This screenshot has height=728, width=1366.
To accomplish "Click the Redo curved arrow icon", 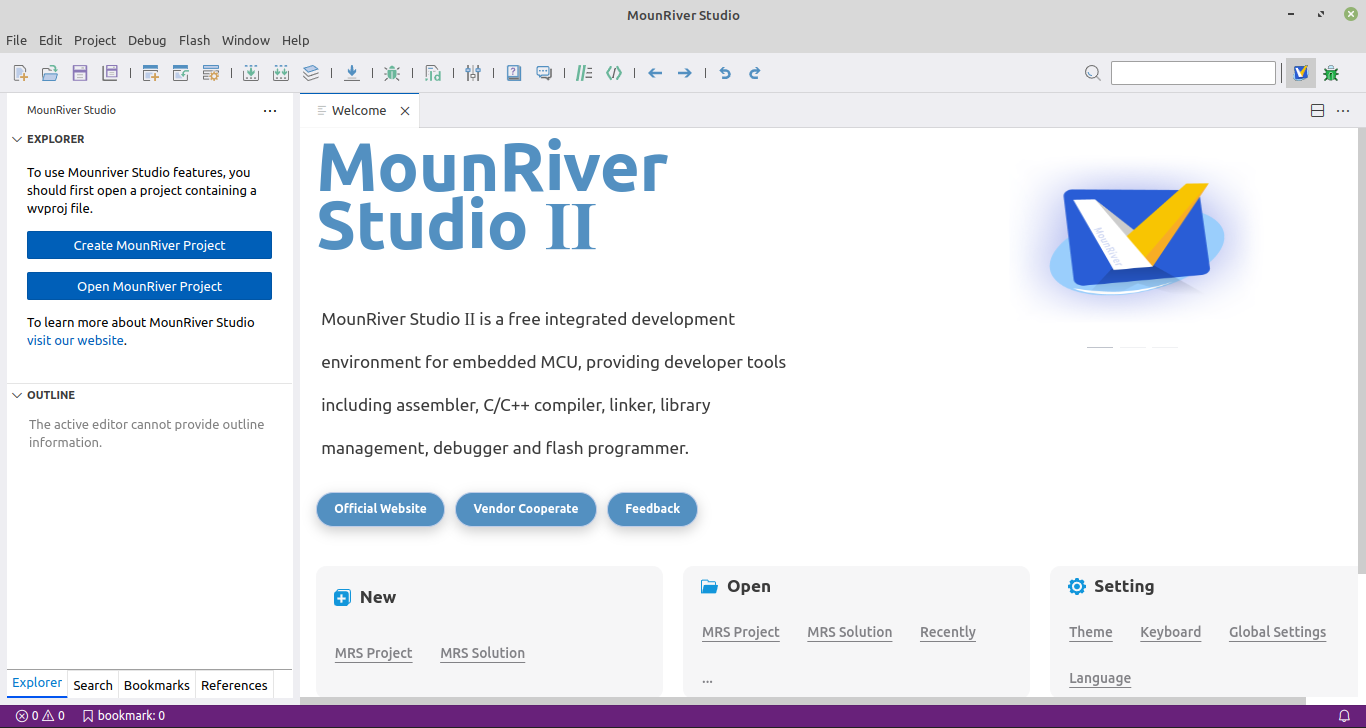I will 755,73.
